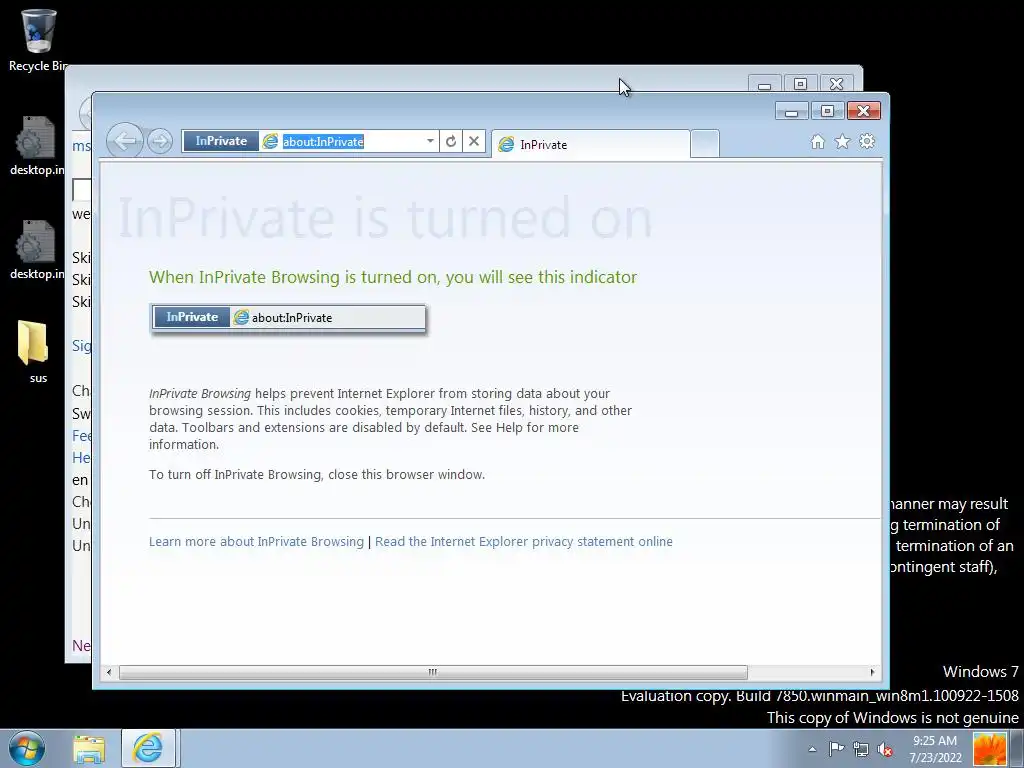Click the horizontal scrollbar right arrow
The width and height of the screenshot is (1024, 768).
point(872,672)
